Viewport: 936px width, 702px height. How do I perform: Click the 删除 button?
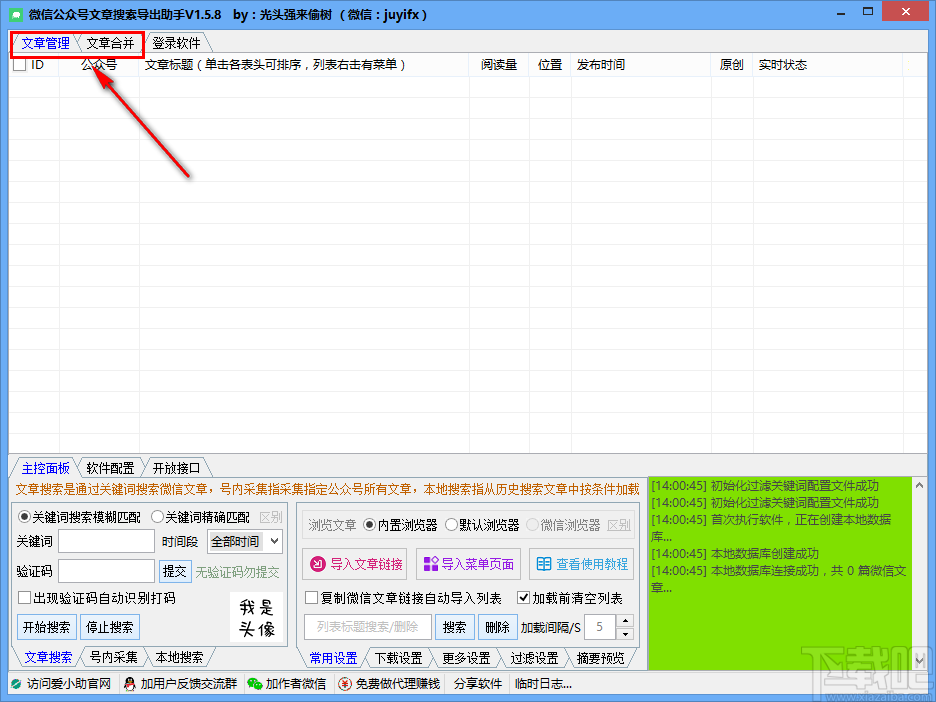[497, 627]
